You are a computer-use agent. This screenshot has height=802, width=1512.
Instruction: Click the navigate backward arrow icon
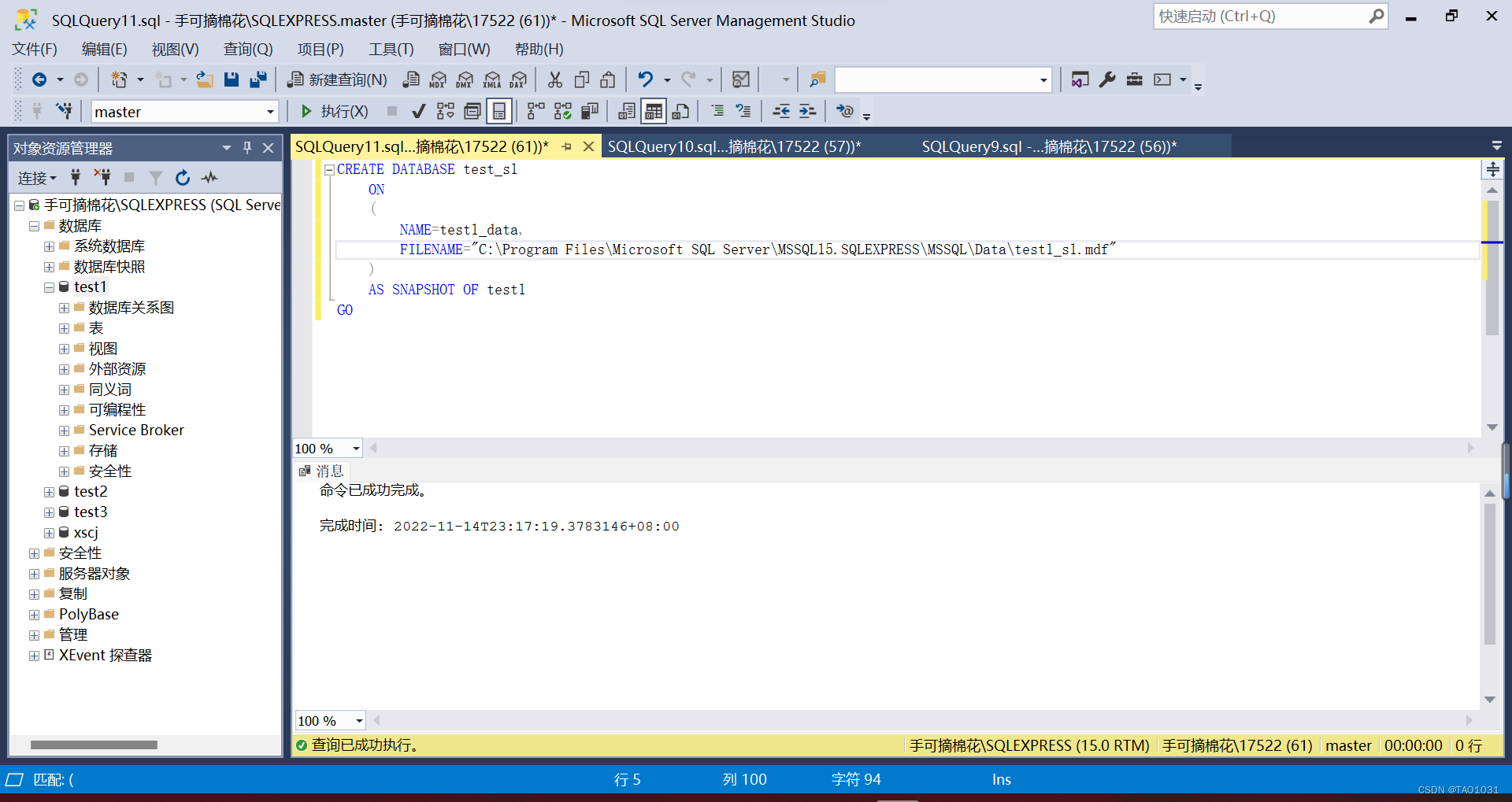click(39, 79)
